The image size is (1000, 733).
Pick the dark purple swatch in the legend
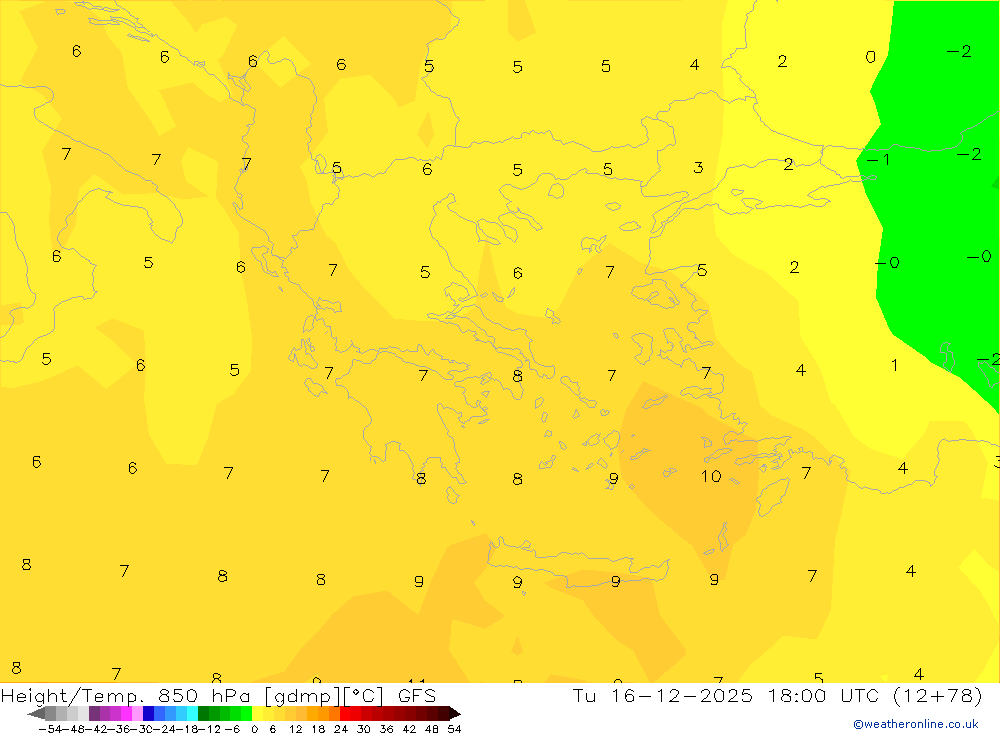(94, 713)
